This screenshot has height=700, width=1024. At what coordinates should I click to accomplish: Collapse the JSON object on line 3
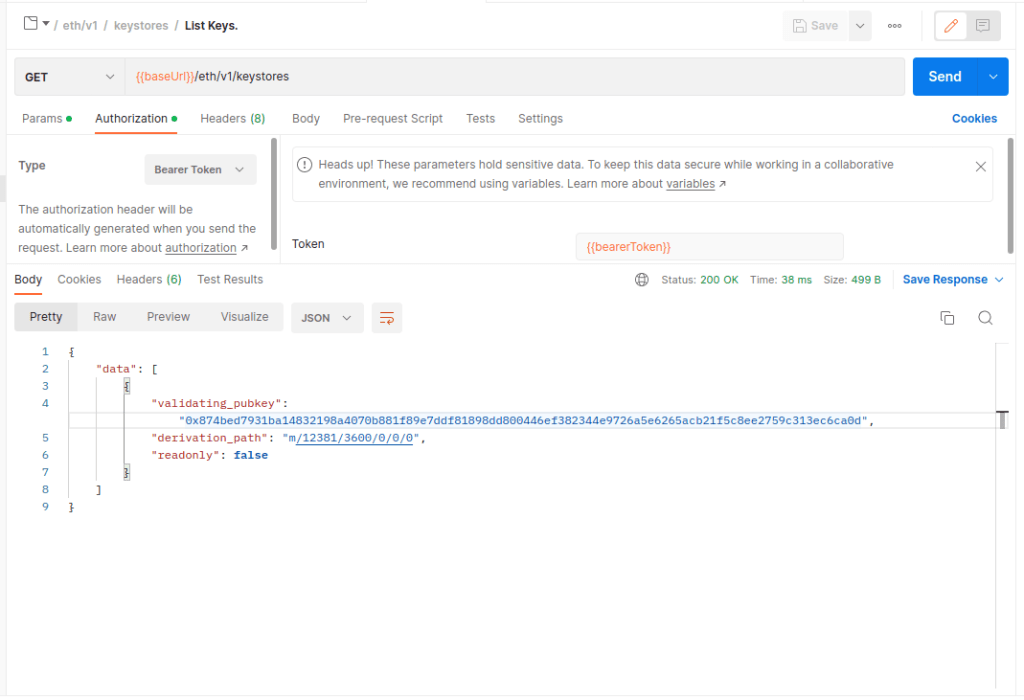click(x=127, y=385)
